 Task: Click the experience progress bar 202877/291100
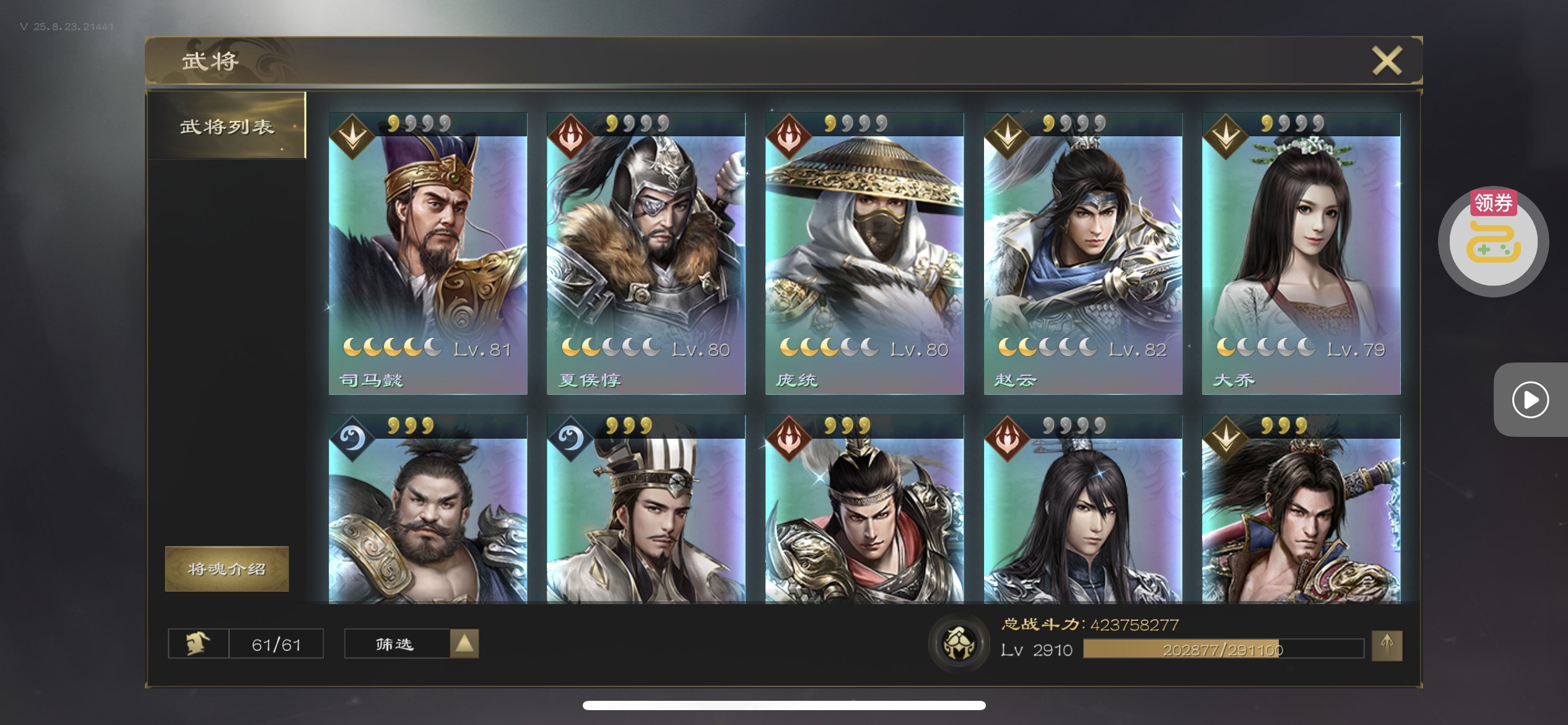1224,649
